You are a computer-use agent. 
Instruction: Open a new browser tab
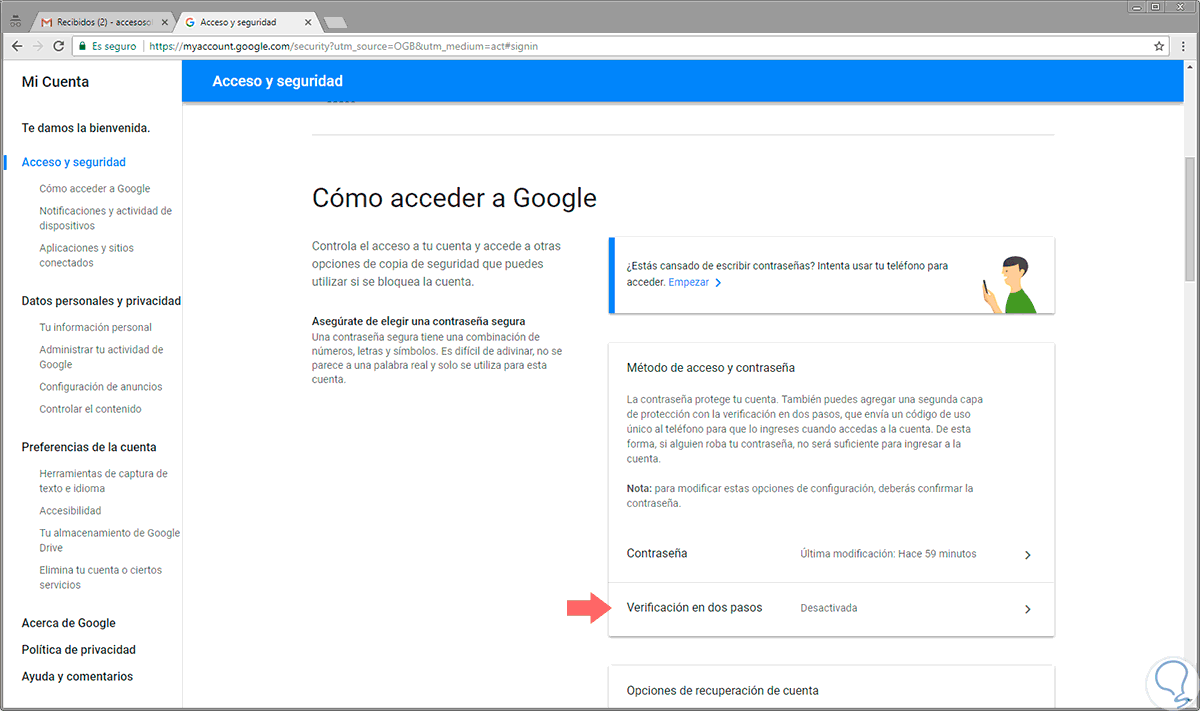tap(336, 22)
